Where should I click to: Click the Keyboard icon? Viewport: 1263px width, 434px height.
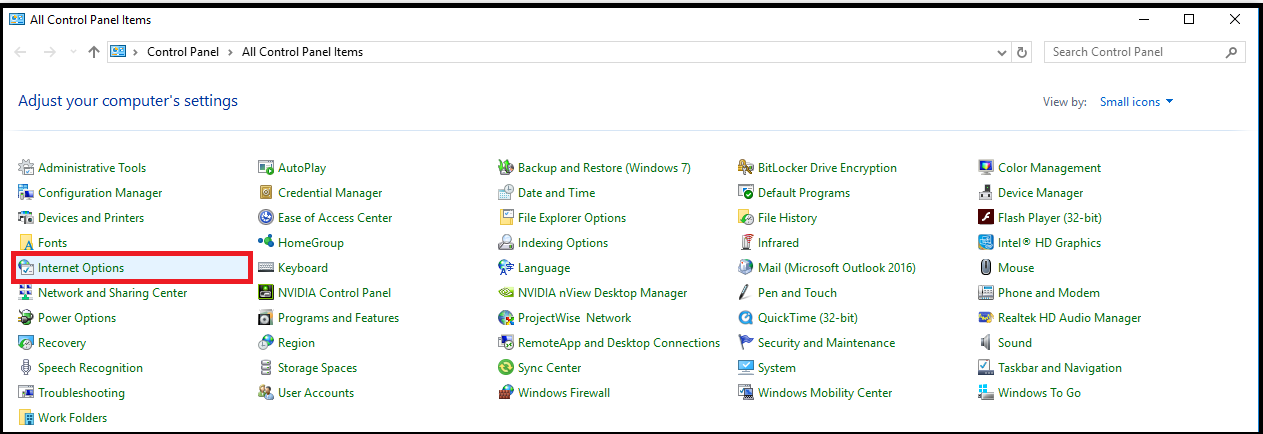pos(266,268)
